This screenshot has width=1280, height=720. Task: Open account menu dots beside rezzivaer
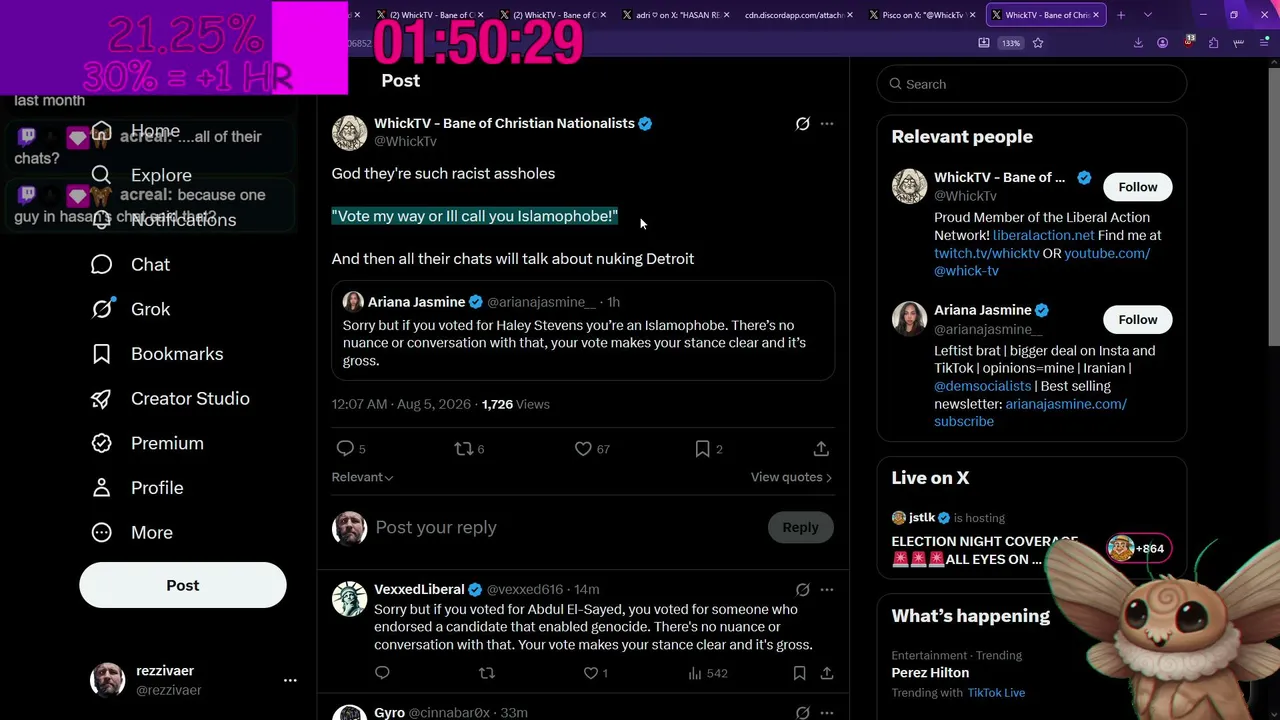click(x=290, y=680)
